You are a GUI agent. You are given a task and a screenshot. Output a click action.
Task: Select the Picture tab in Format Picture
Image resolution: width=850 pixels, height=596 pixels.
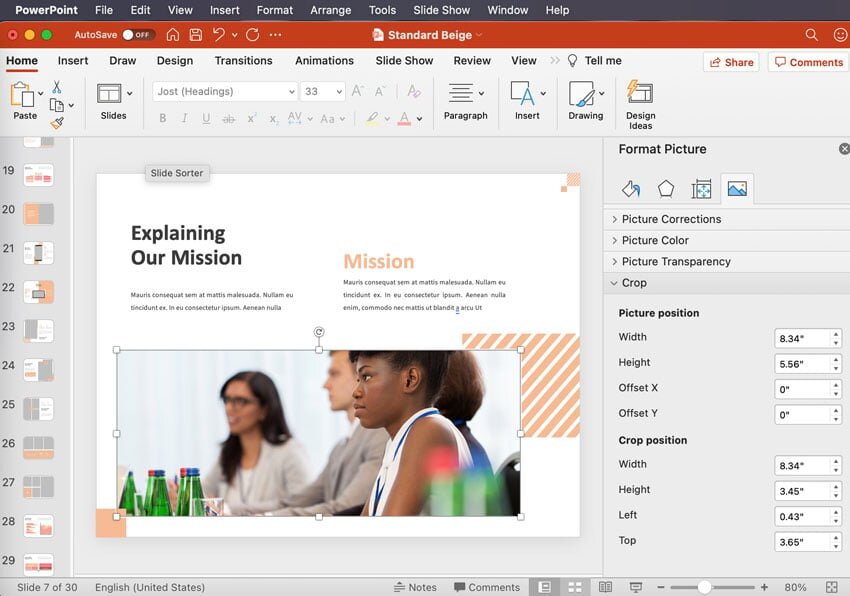[737, 189]
